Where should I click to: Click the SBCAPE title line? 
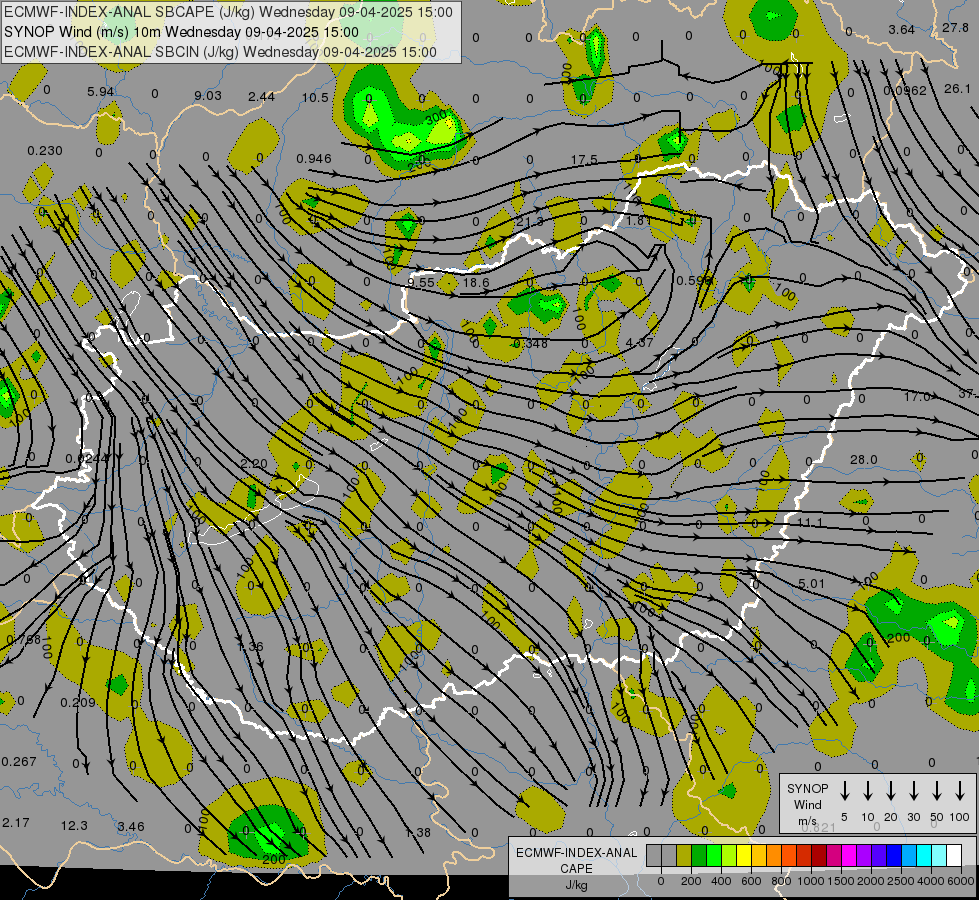[228, 12]
